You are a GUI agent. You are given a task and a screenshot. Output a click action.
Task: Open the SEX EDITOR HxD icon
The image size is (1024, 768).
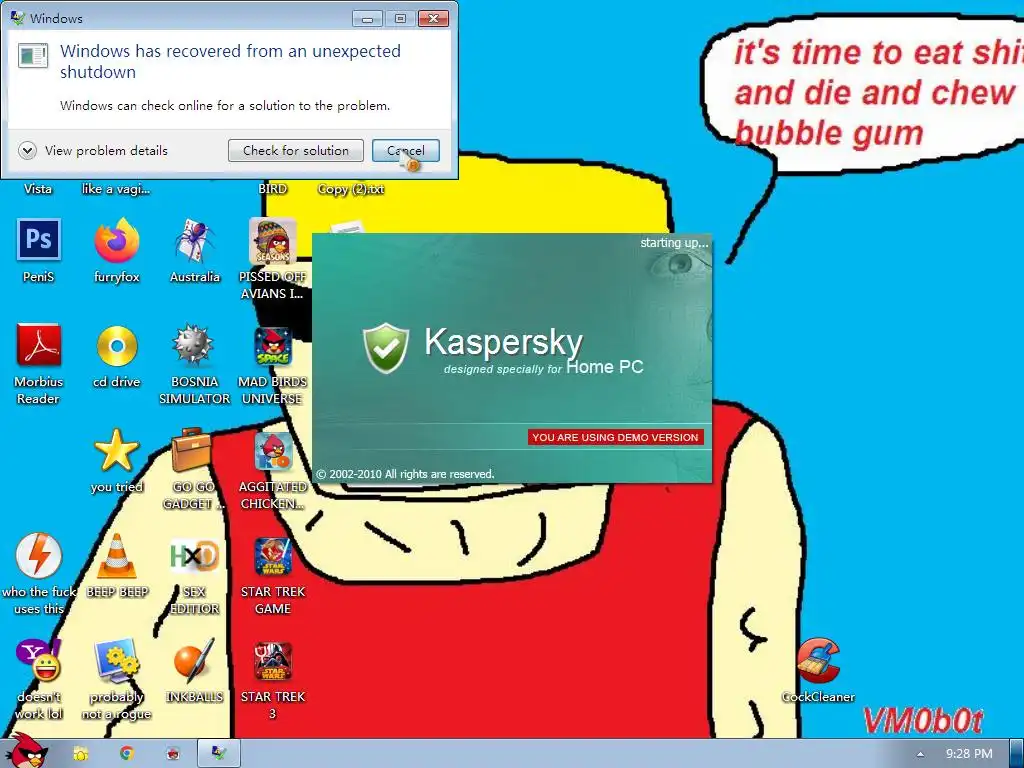tap(195, 556)
